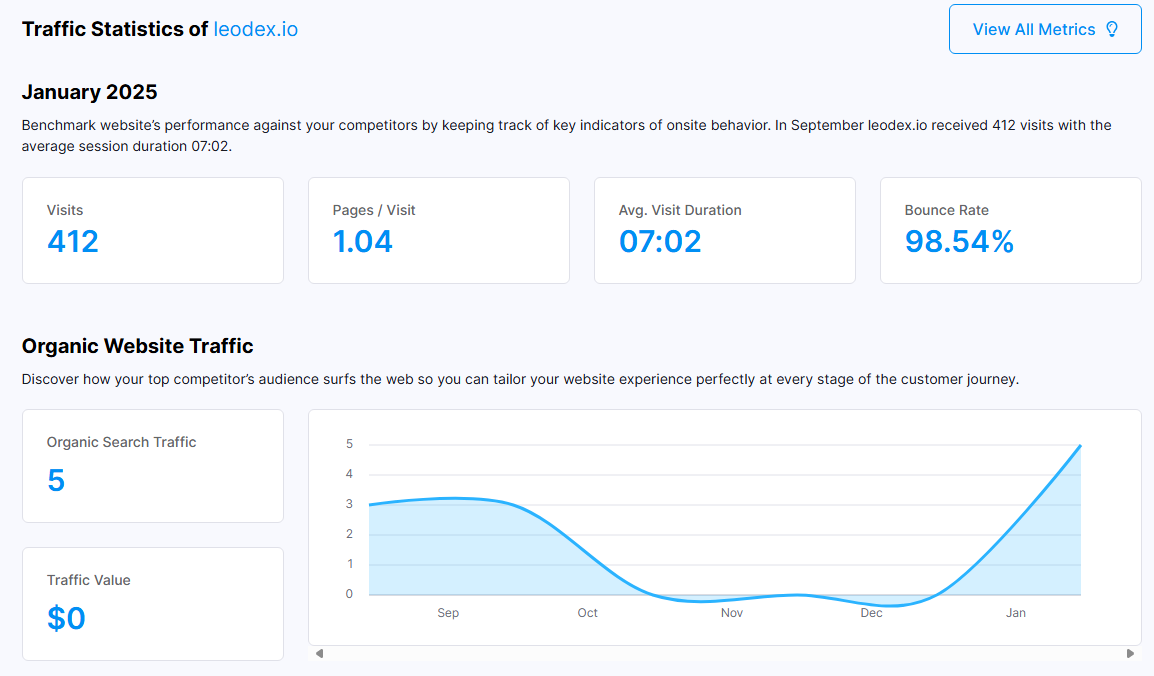Click the lightbulb icon in View All Metrics
Viewport: 1154px width, 676px height.
click(1112, 29)
